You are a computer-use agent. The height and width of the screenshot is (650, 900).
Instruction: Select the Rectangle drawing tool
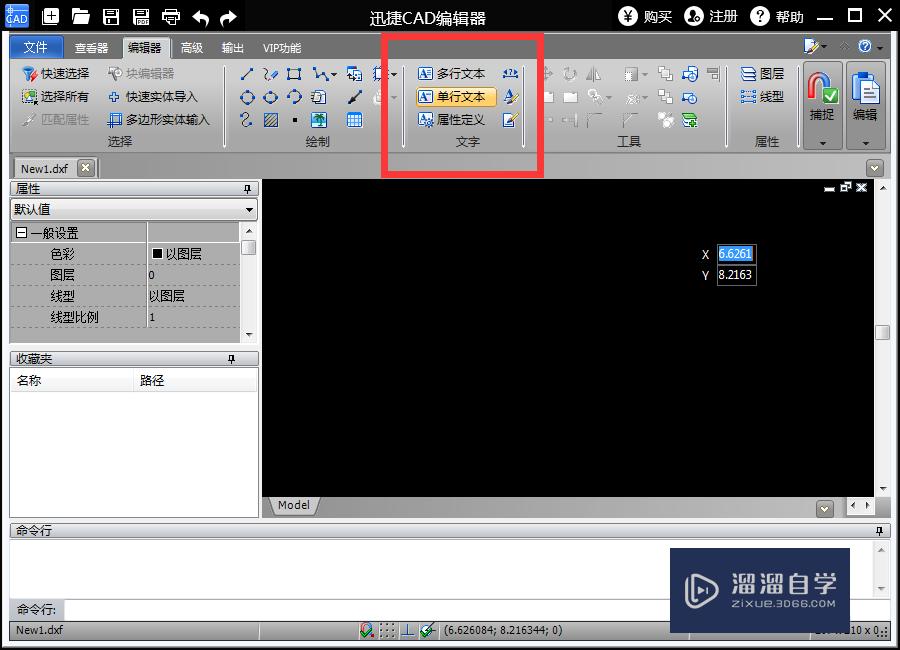click(x=294, y=73)
